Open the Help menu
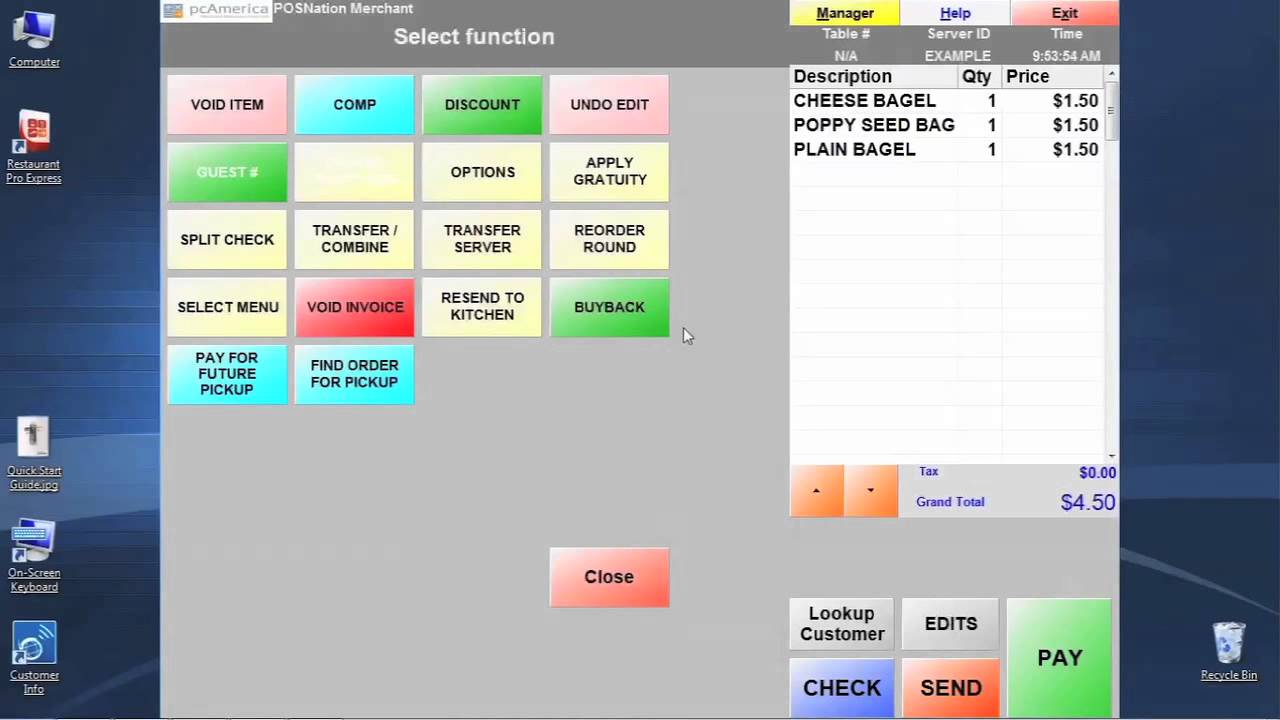This screenshot has height=720, width=1280. [955, 13]
